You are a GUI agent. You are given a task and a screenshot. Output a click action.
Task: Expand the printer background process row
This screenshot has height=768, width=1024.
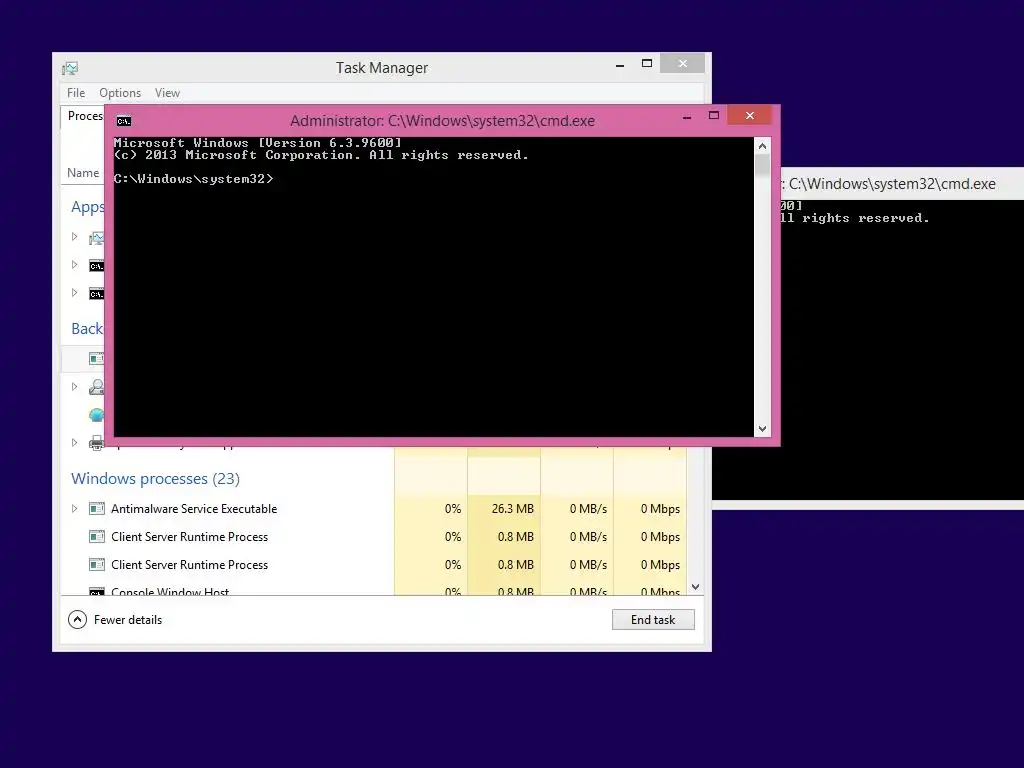coord(74,442)
